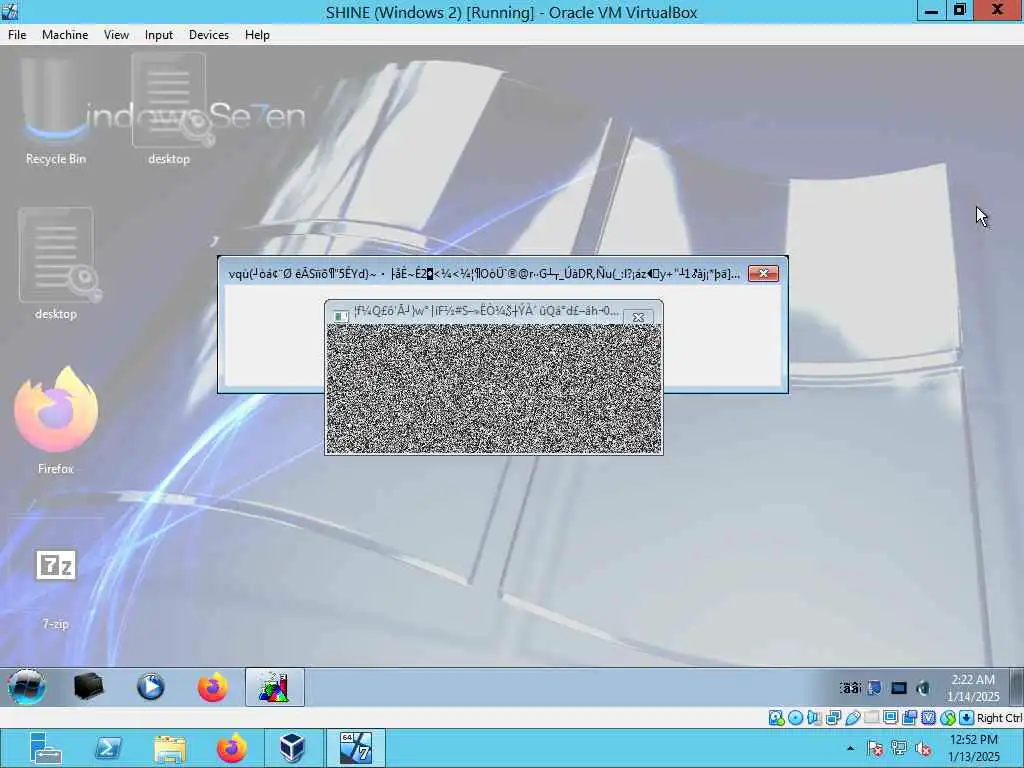The height and width of the screenshot is (768, 1024).
Task: Open Firefox on the host taskbar
Action: tap(232, 748)
